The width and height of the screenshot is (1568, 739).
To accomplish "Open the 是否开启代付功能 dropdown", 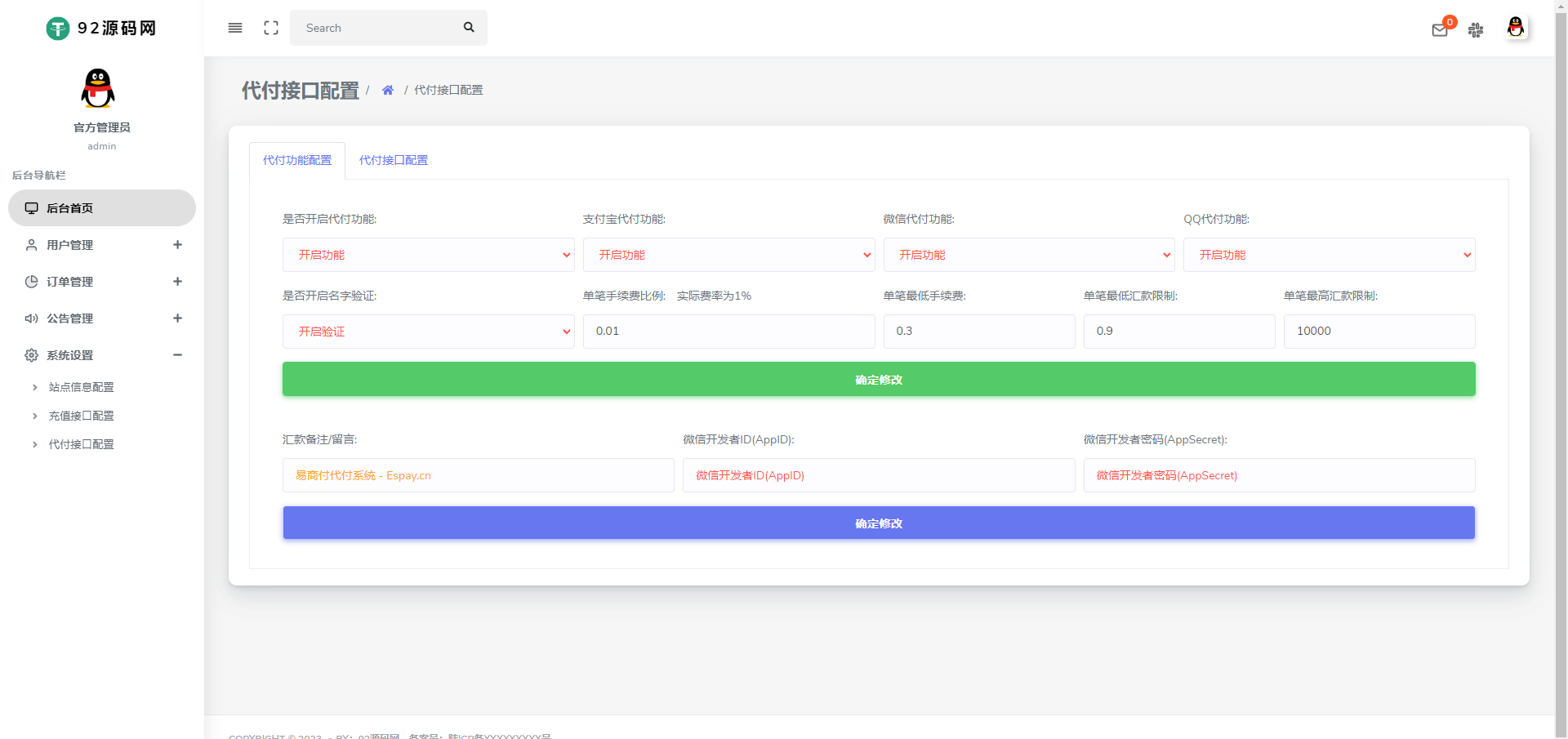I will point(429,255).
